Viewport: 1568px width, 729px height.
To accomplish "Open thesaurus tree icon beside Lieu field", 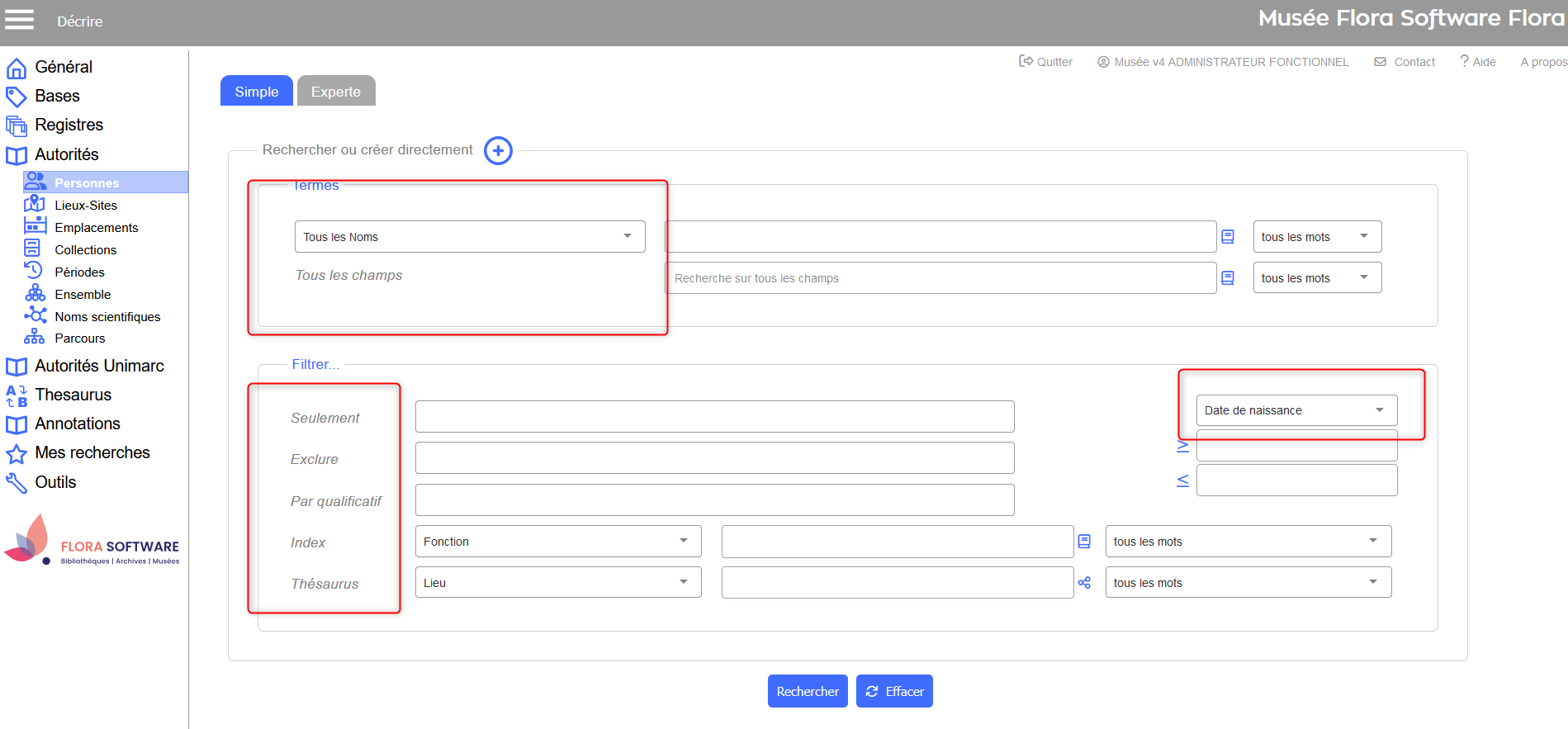I will point(1084,583).
